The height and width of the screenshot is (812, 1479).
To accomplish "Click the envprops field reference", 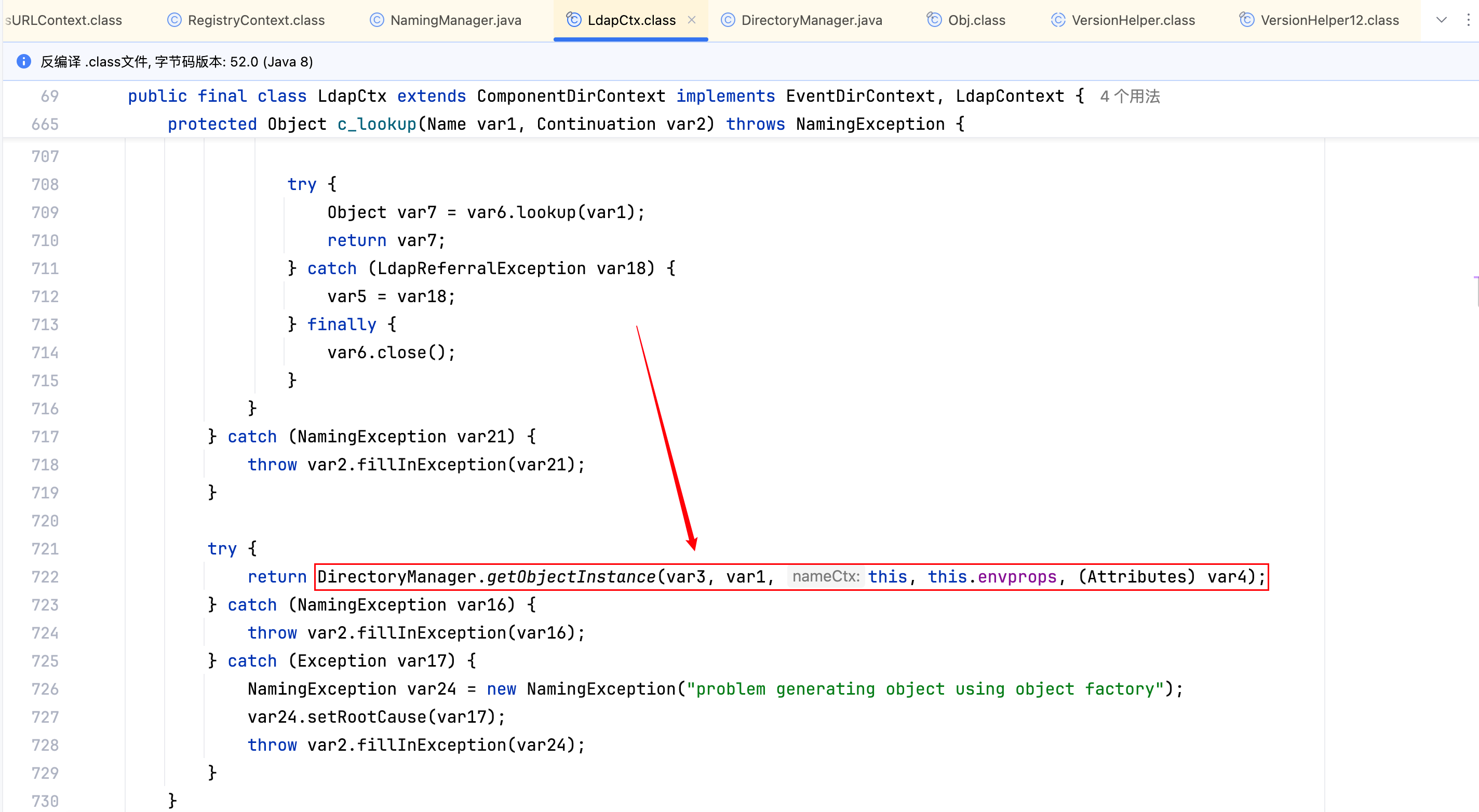I will click(x=1017, y=577).
